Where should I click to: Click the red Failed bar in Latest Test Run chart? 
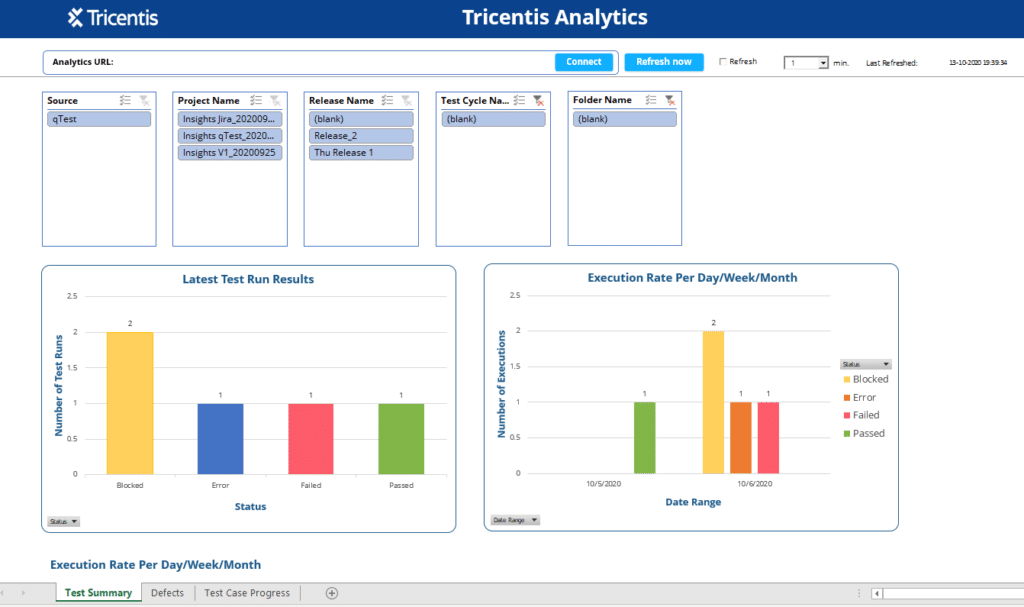pyautogui.click(x=311, y=439)
